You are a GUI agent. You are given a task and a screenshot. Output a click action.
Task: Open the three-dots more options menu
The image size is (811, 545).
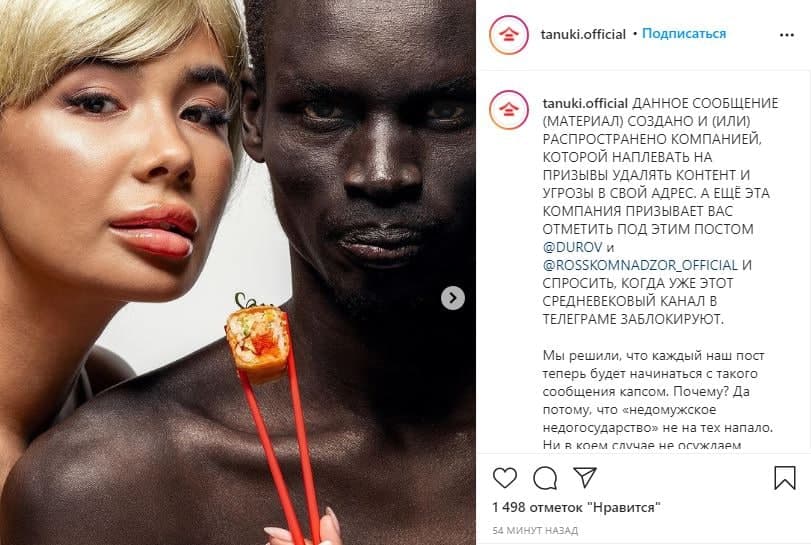click(x=787, y=35)
